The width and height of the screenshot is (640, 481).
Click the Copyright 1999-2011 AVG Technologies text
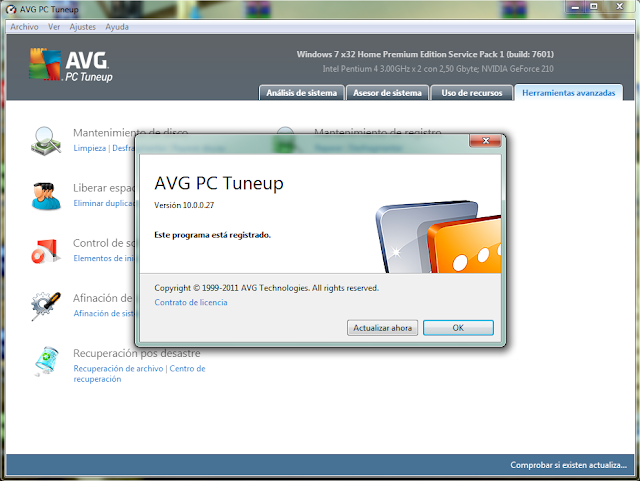click(x=266, y=288)
